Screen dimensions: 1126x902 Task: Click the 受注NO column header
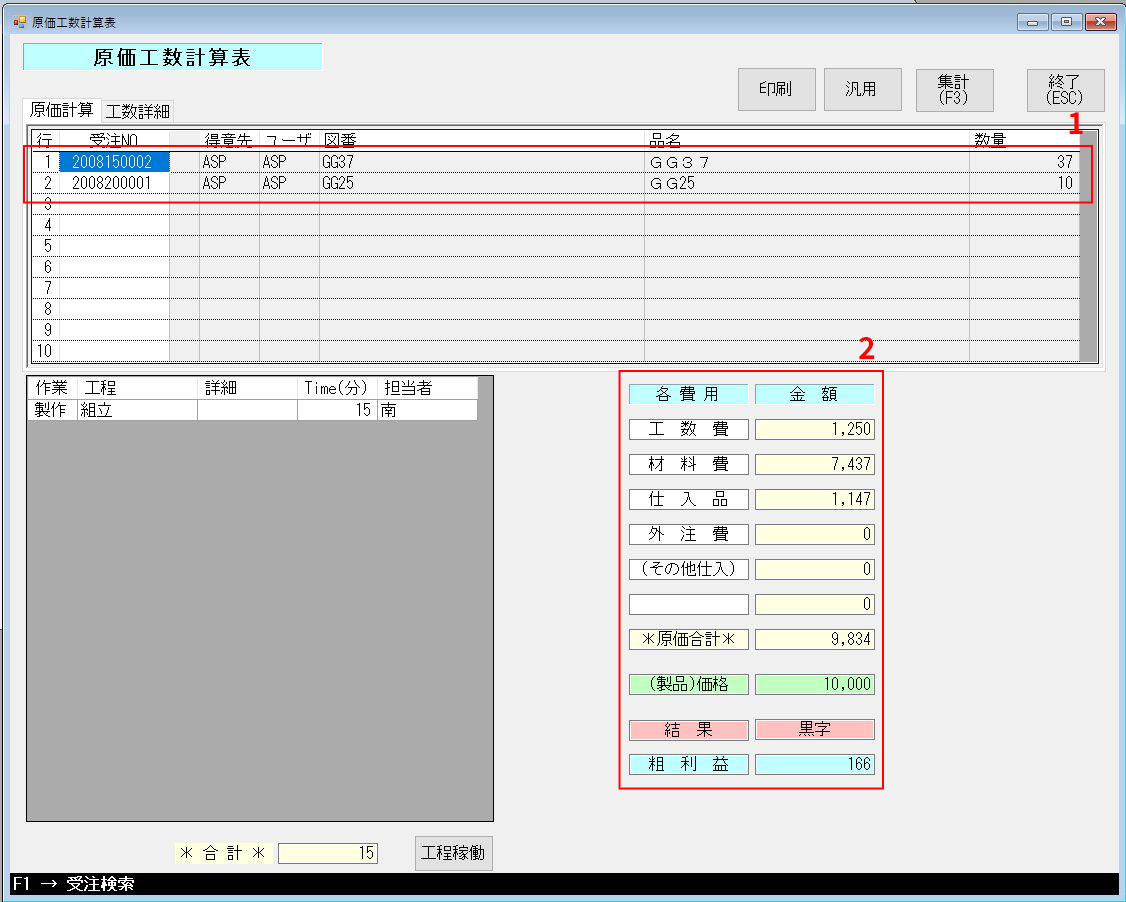(114, 140)
